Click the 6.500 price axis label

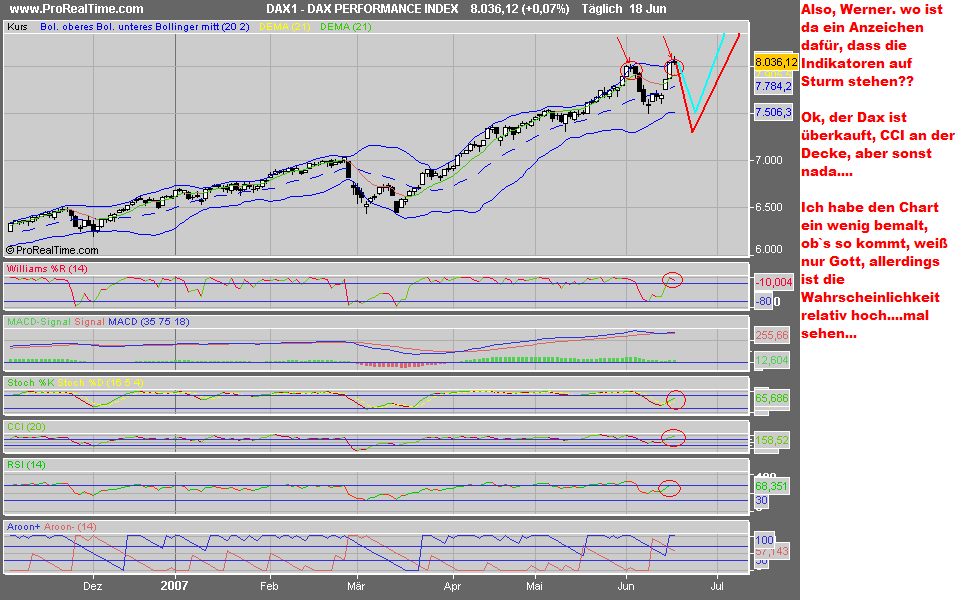click(x=768, y=207)
